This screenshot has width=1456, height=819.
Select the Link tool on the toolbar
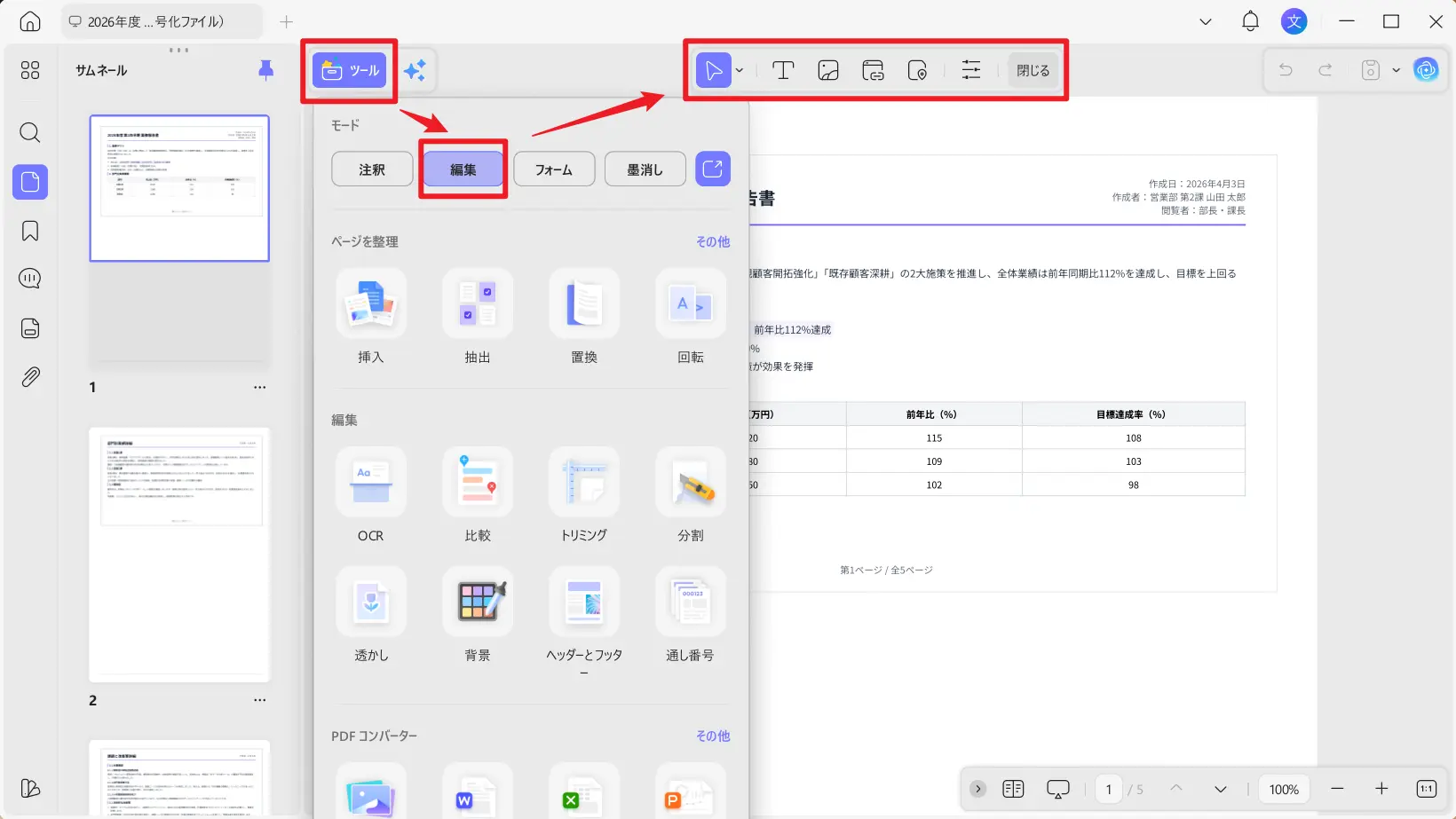click(x=872, y=69)
